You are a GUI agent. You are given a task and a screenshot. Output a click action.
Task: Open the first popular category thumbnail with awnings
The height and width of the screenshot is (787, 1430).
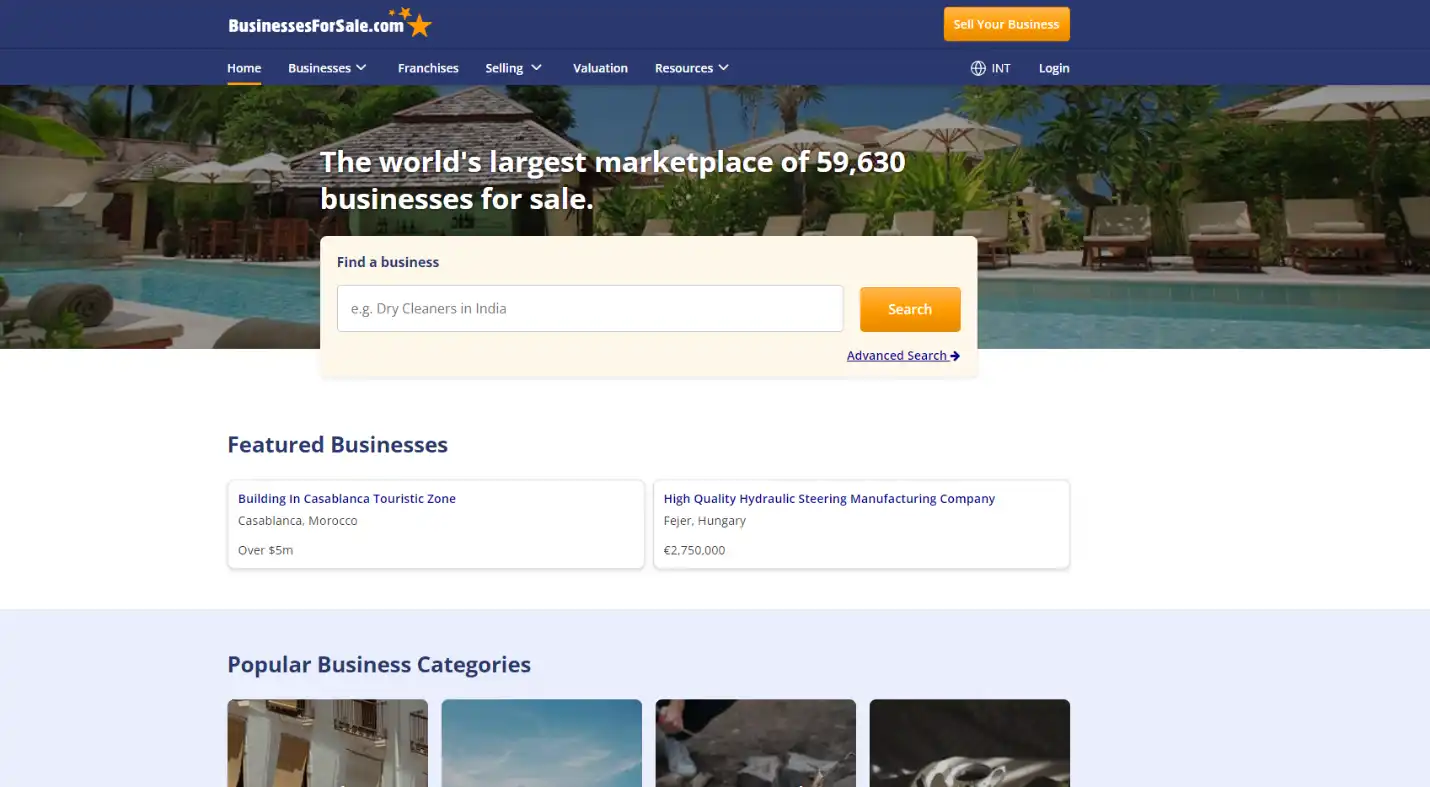[328, 743]
